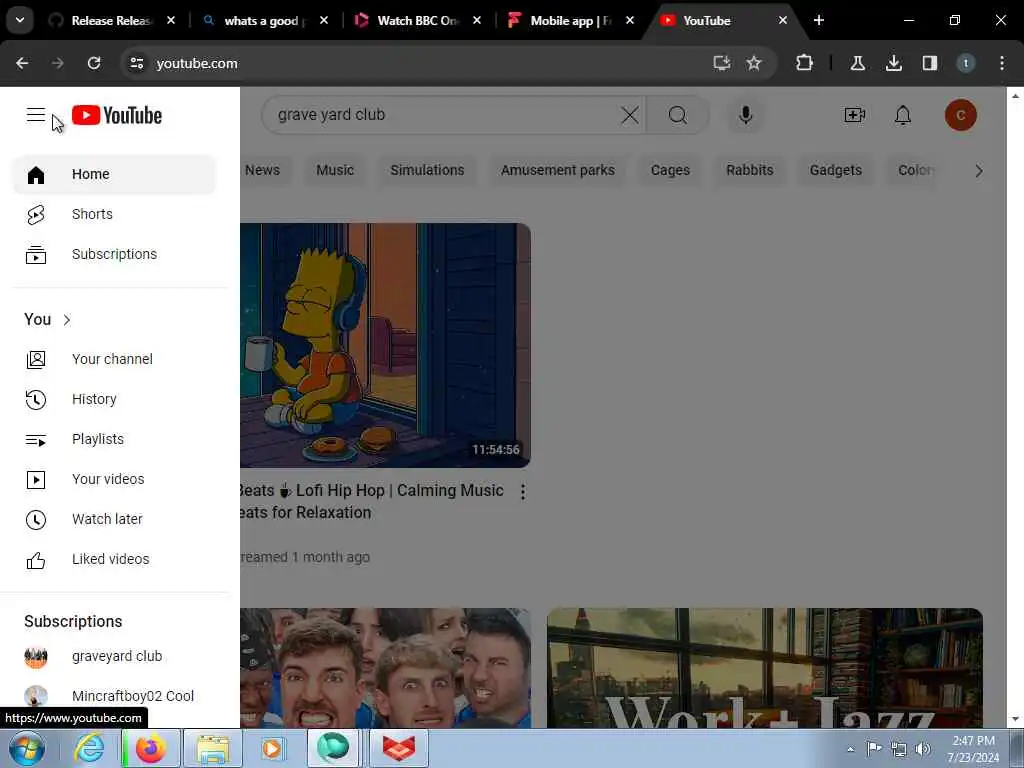Open the file explorer taskbar icon
Viewport: 1024px width, 768px height.
[x=213, y=748]
